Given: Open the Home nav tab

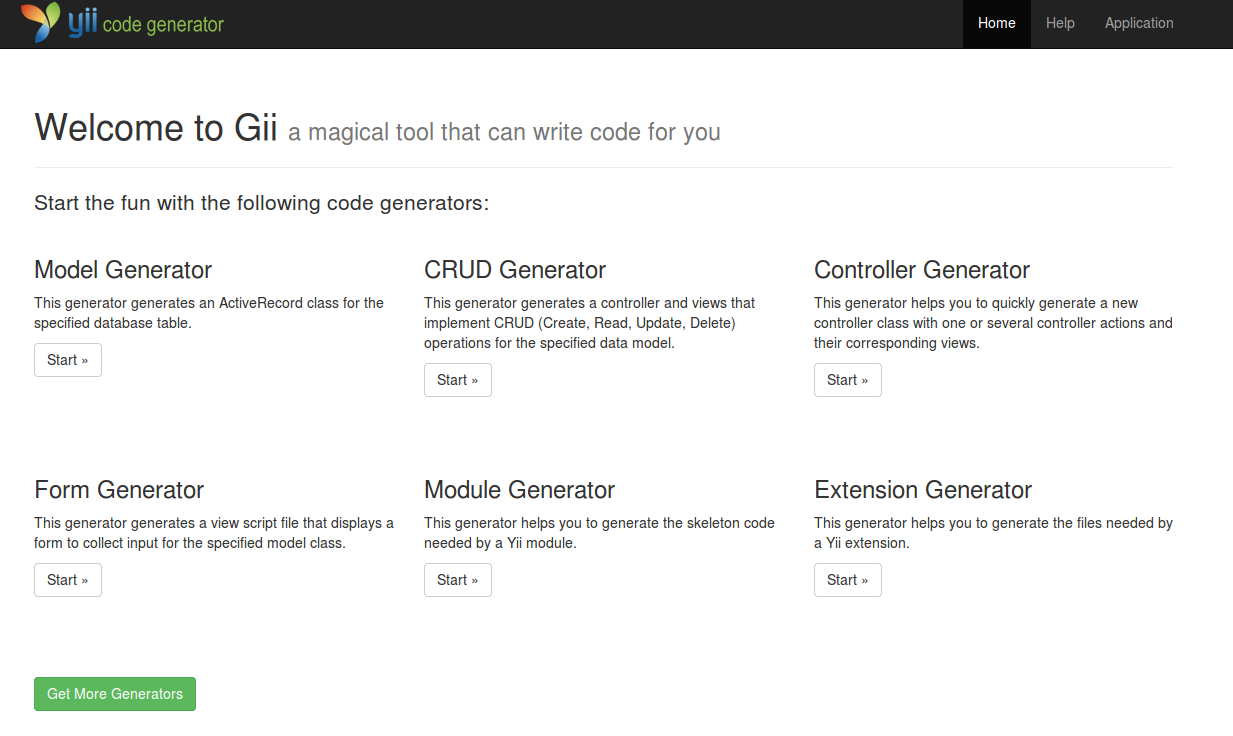Looking at the screenshot, I should coord(997,23).
